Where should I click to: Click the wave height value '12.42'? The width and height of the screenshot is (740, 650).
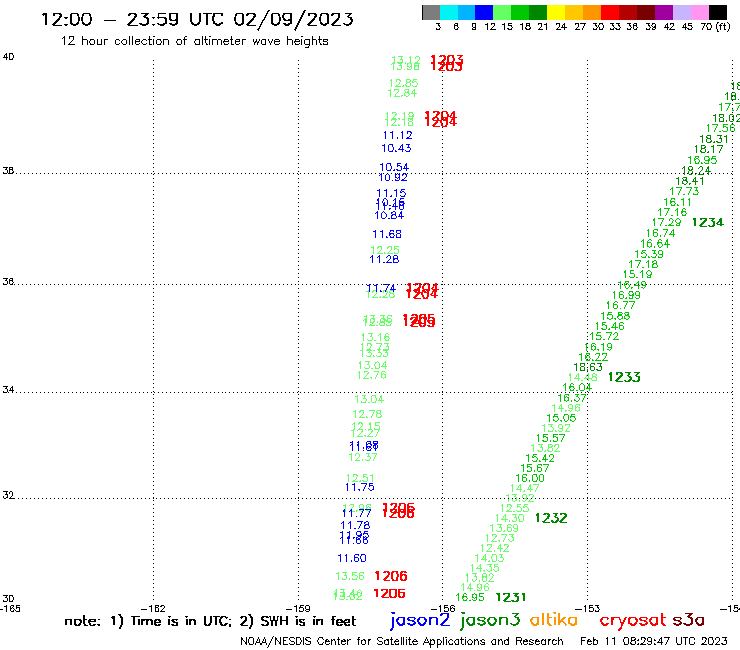[x=495, y=548]
